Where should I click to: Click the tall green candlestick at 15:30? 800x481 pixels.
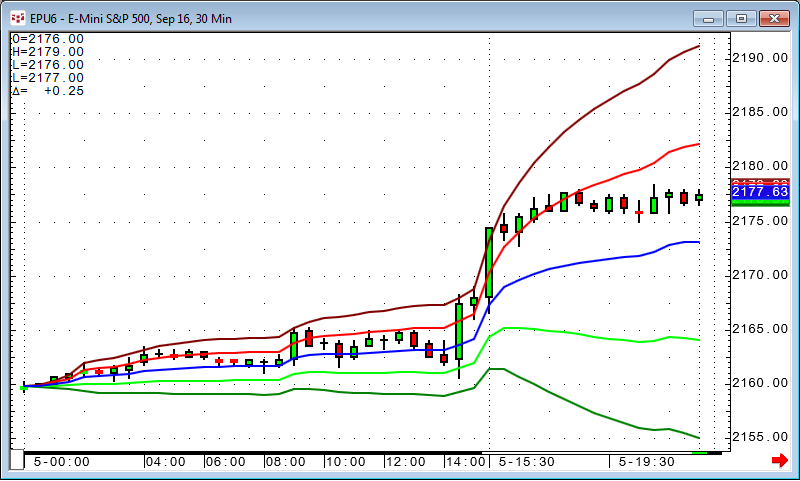[489, 263]
